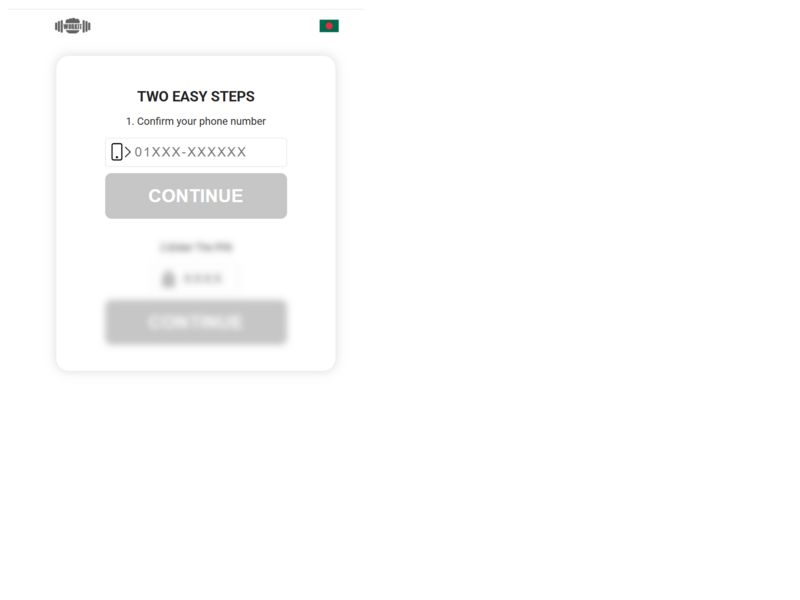This screenshot has width=800, height=600.
Task: Click the first CONTINUE button
Action: tap(196, 196)
